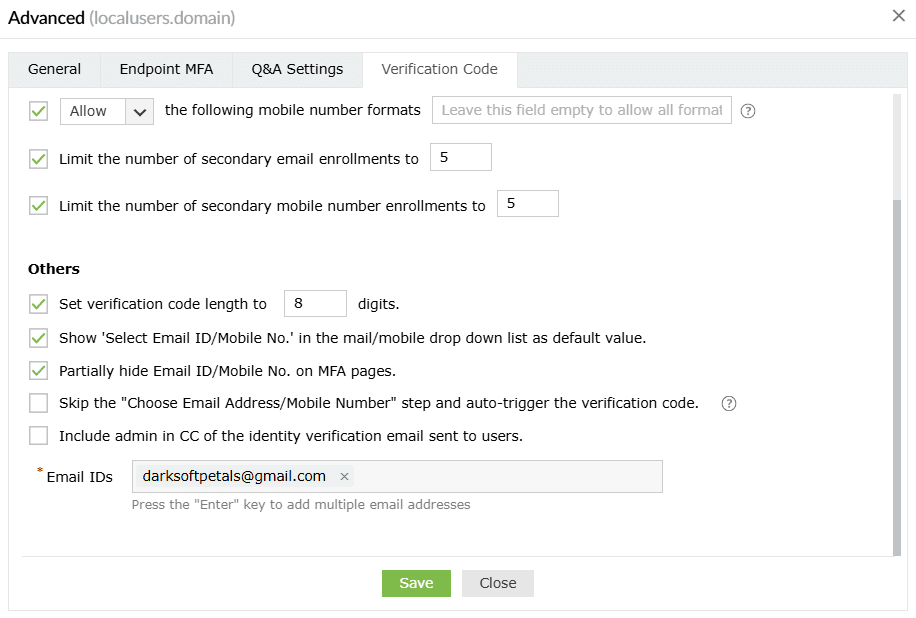The width and height of the screenshot is (916, 618).
Task: Switch to the General tab
Action: (x=54, y=69)
